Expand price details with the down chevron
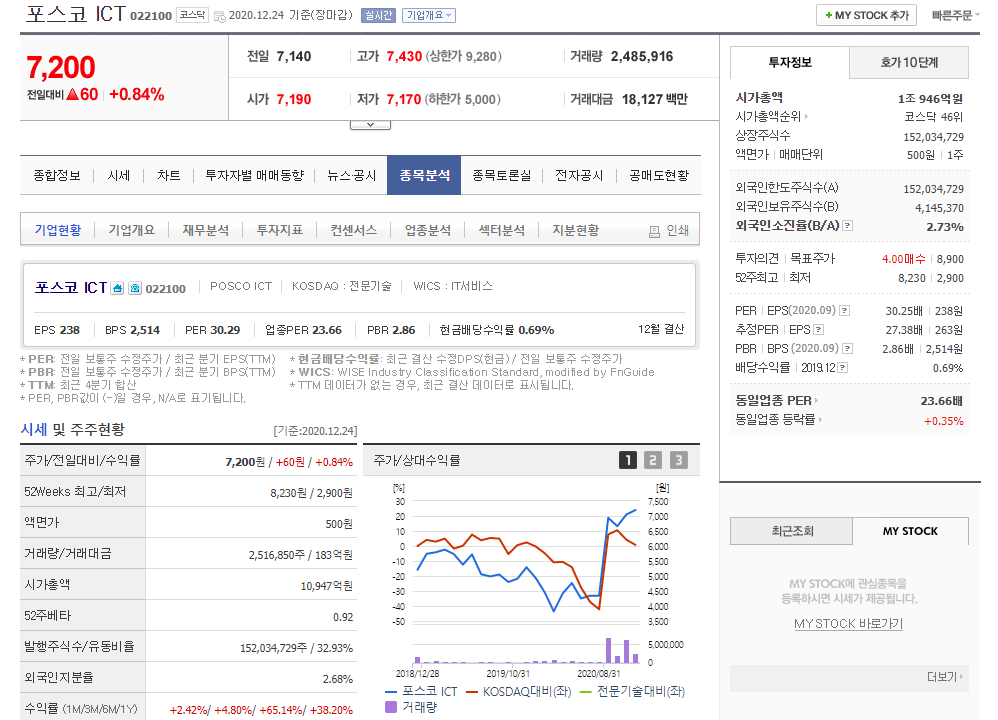This screenshot has height=720, width=998. coord(370,125)
